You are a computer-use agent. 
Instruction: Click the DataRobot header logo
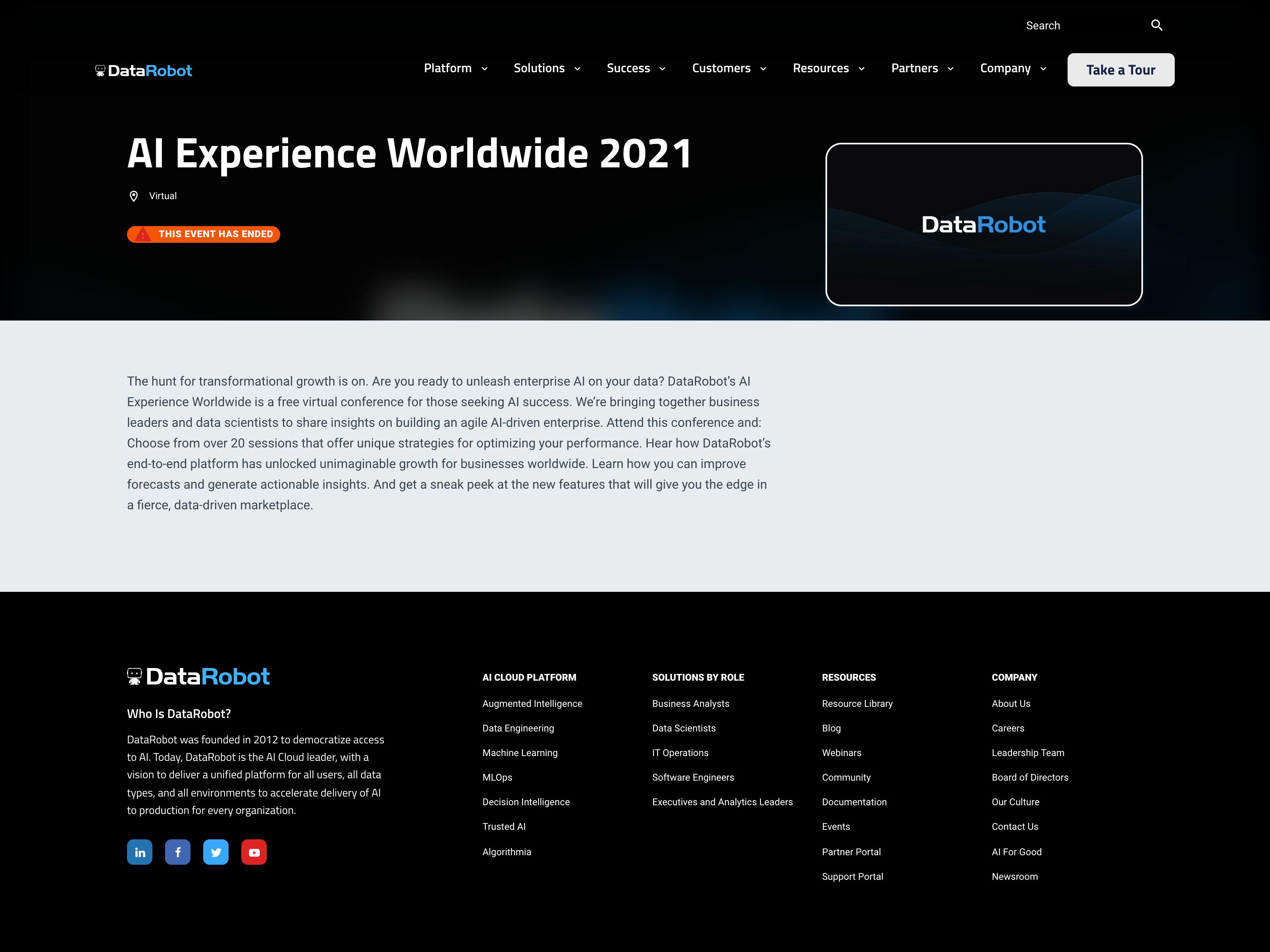click(144, 71)
